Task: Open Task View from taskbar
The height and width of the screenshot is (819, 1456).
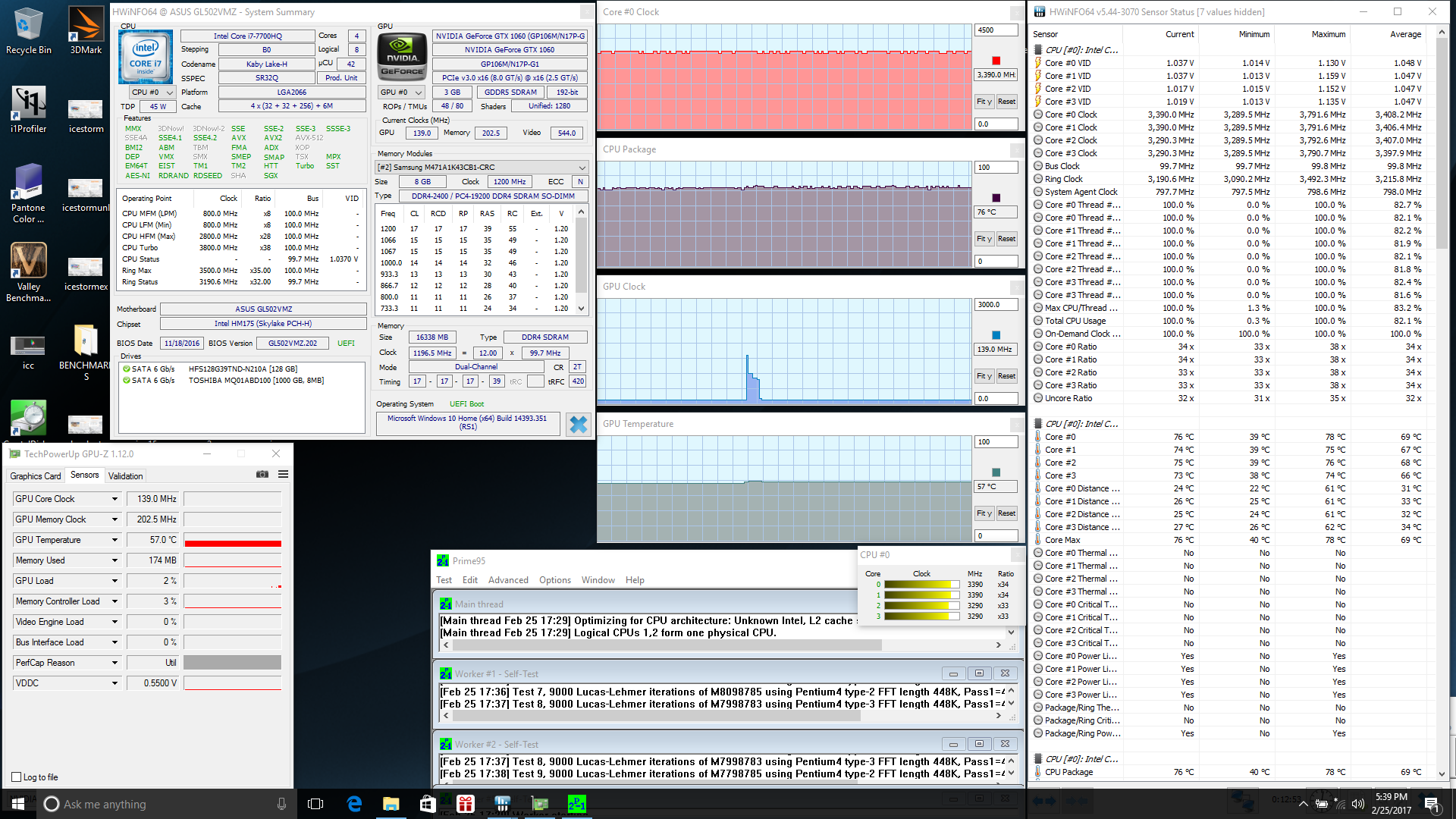Action: click(x=315, y=804)
